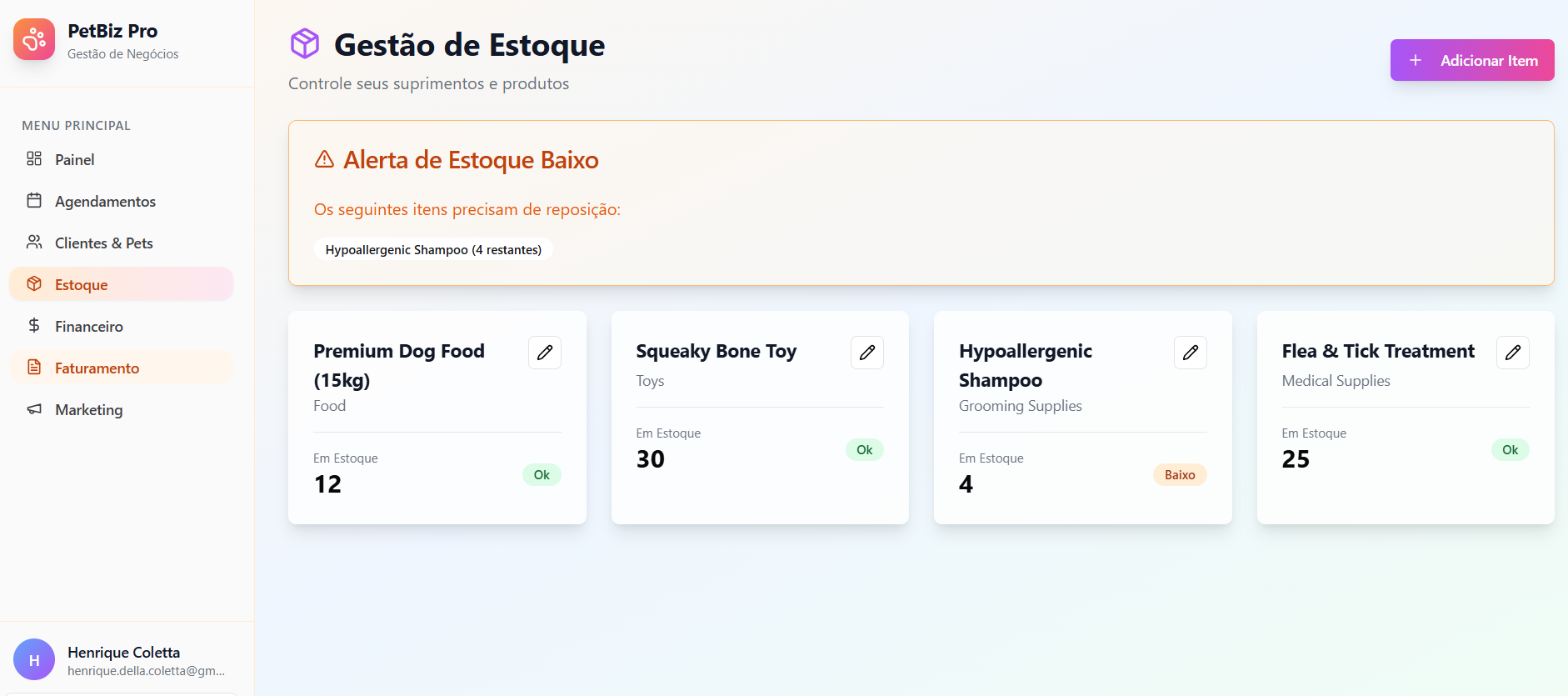Click pencil icon on Squeaky Bone Toy
Image resolution: width=1568 pixels, height=696 pixels.
[x=866, y=353]
